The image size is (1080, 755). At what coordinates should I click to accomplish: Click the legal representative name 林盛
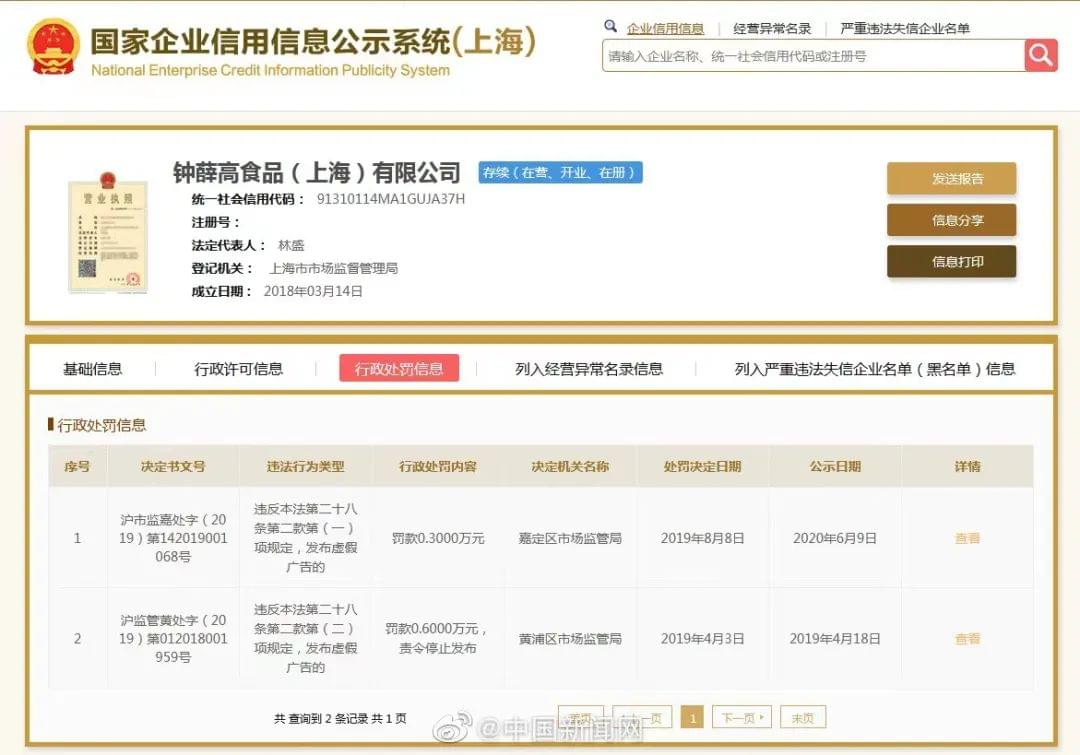click(291, 245)
